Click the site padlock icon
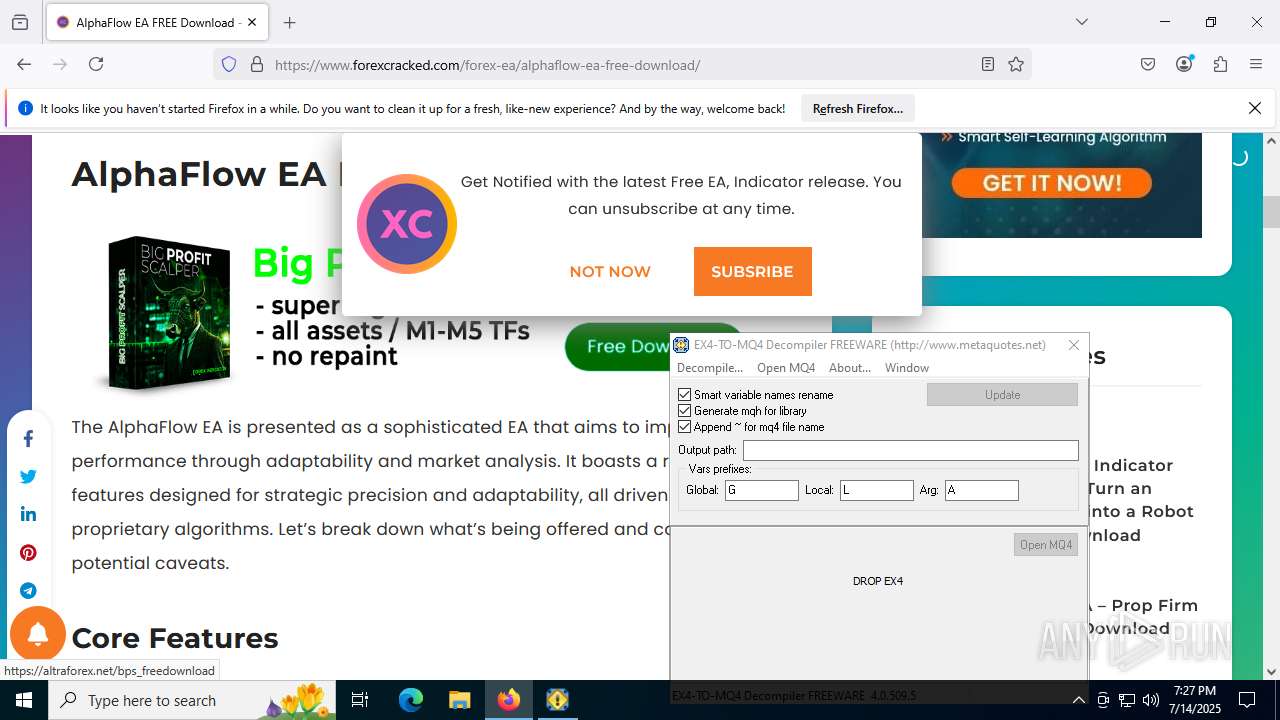Screen dimensions: 1280x720 [x=257, y=64]
